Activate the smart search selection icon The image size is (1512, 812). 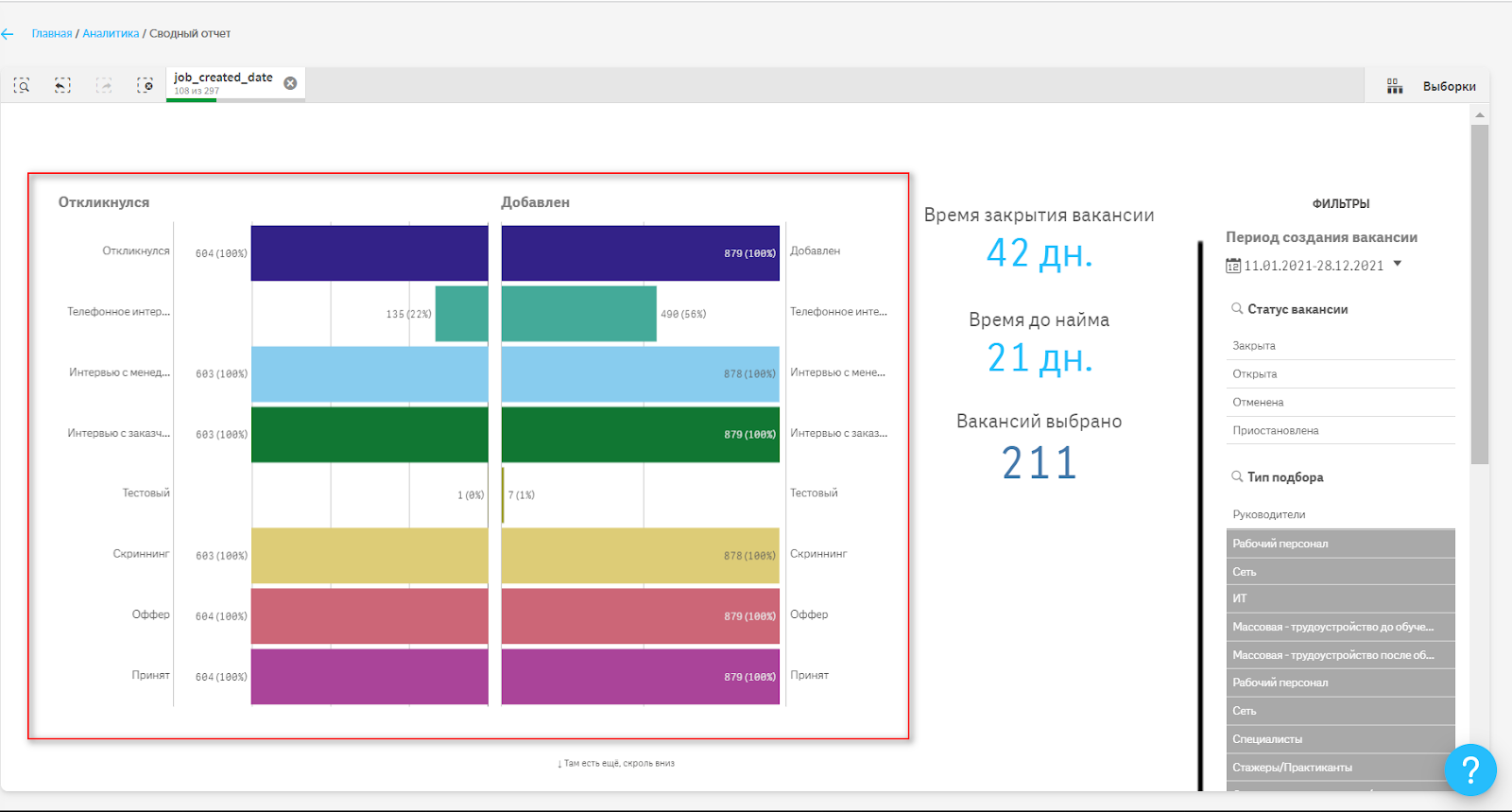click(x=22, y=85)
